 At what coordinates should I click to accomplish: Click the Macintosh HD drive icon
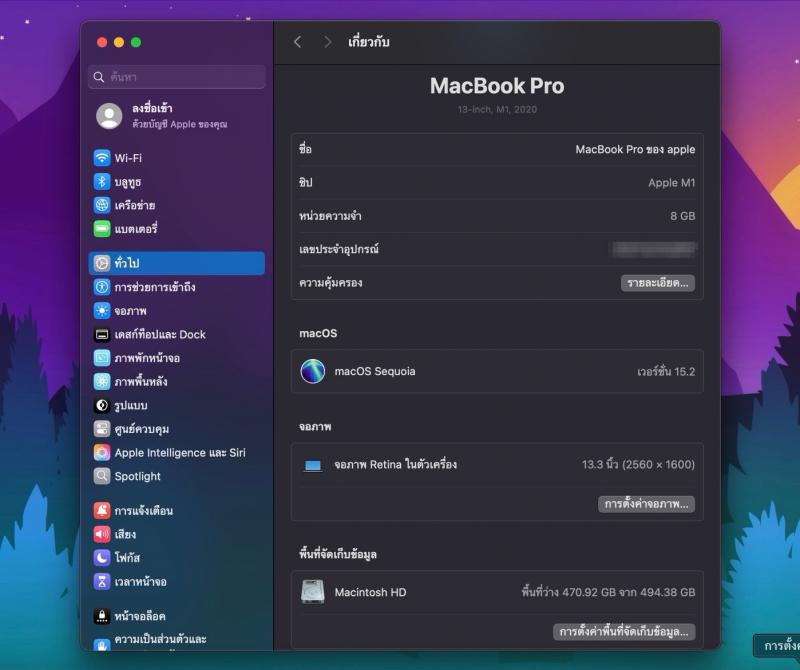313,592
